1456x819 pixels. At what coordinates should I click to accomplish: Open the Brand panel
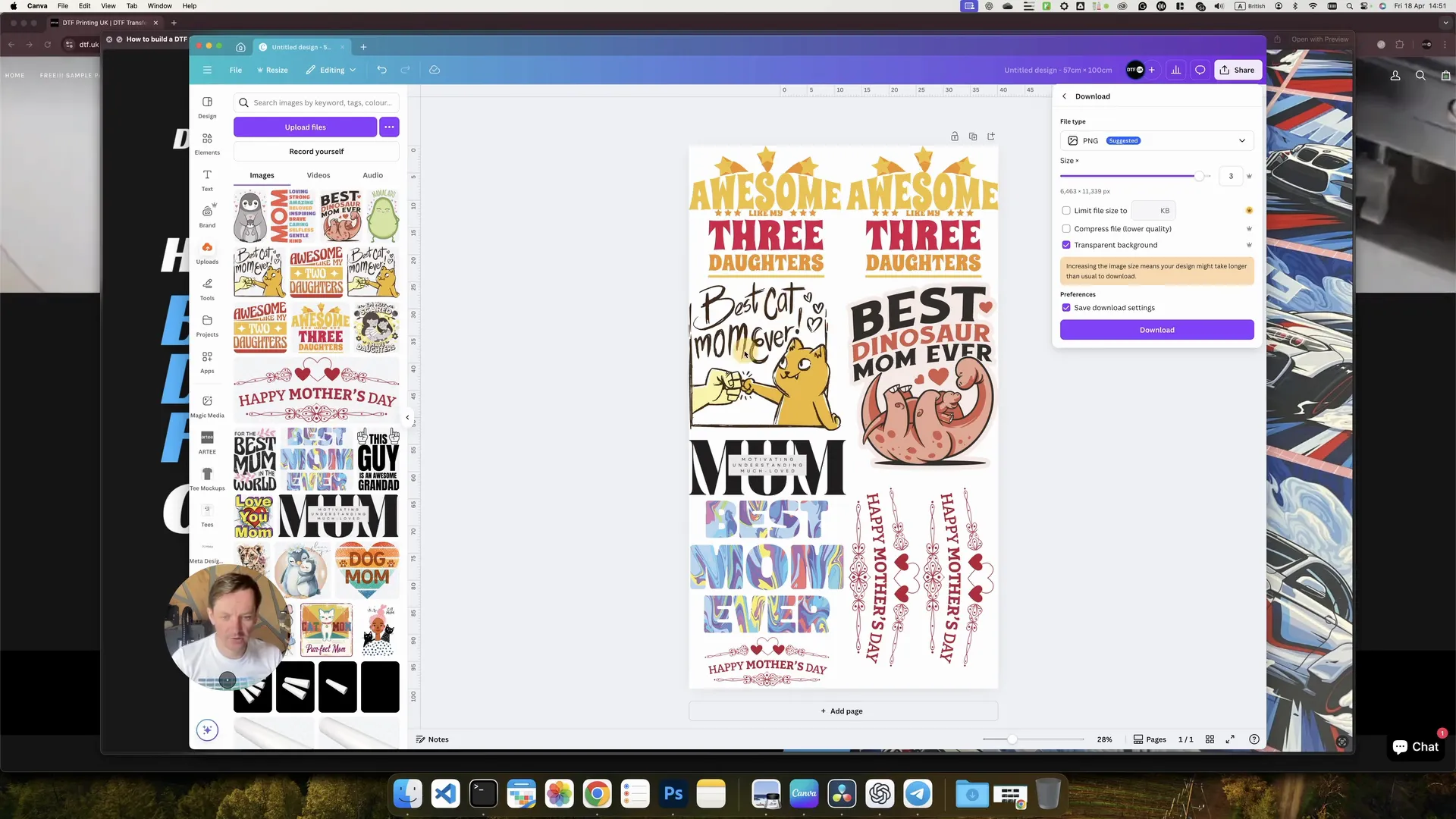click(x=207, y=216)
